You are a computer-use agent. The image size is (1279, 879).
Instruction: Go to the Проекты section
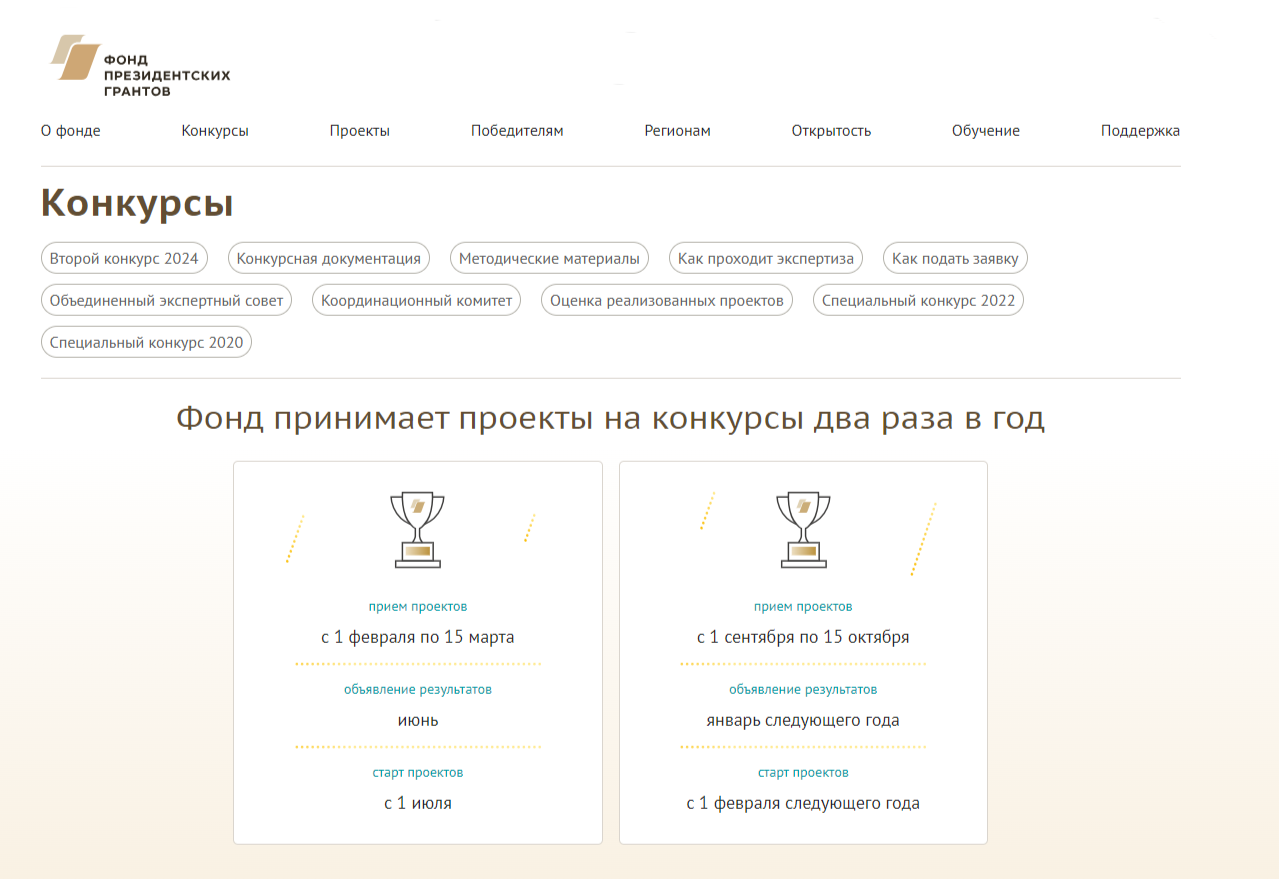(x=360, y=131)
